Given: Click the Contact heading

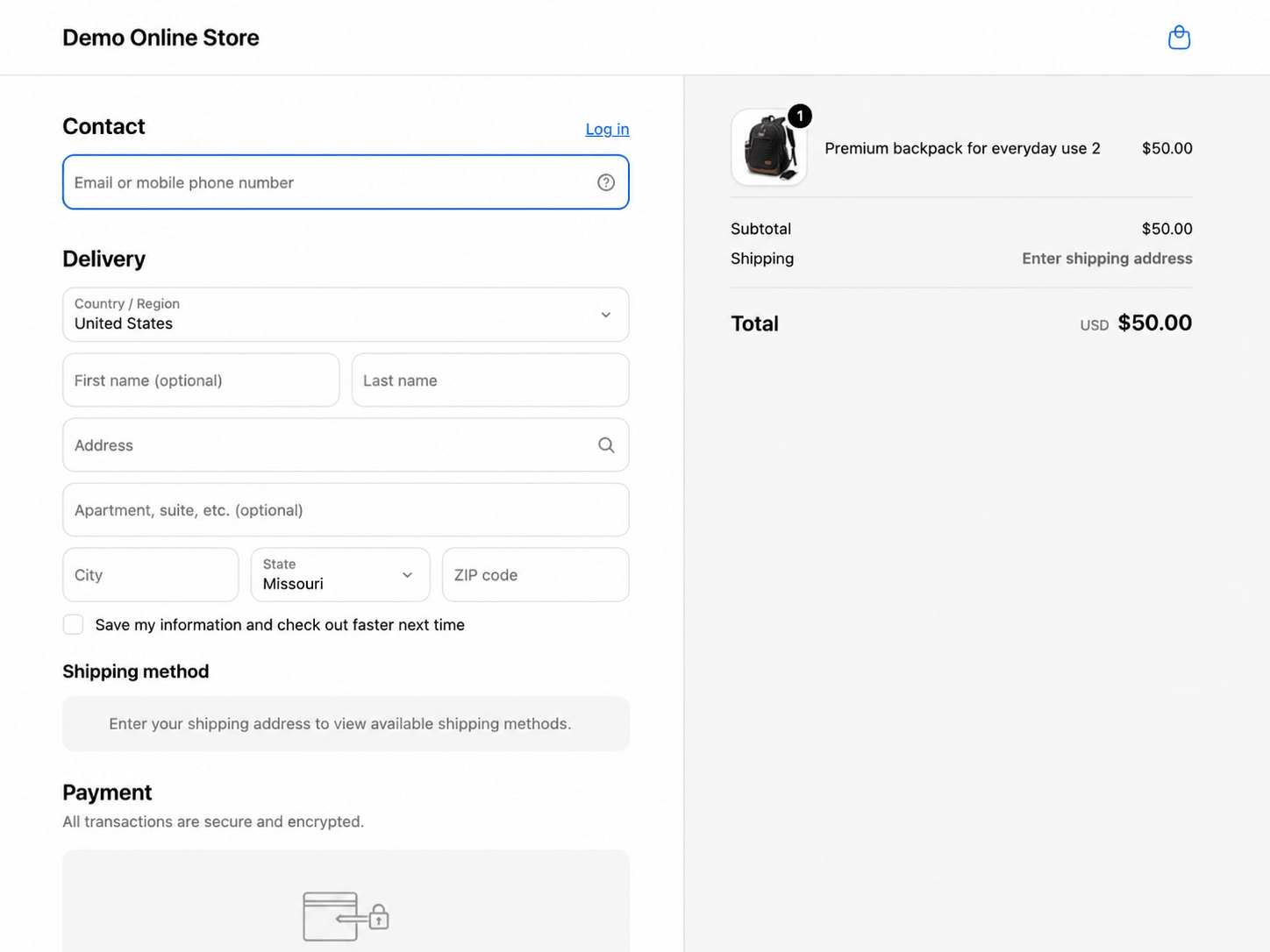Looking at the screenshot, I should (103, 126).
